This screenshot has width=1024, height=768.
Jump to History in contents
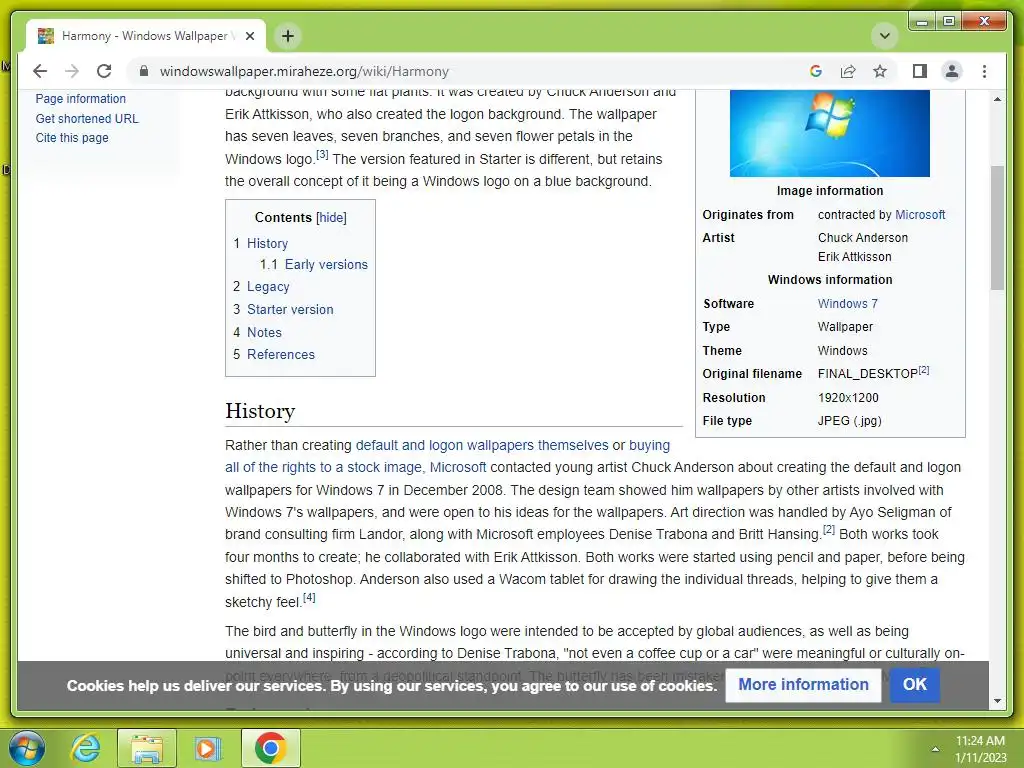click(x=267, y=244)
